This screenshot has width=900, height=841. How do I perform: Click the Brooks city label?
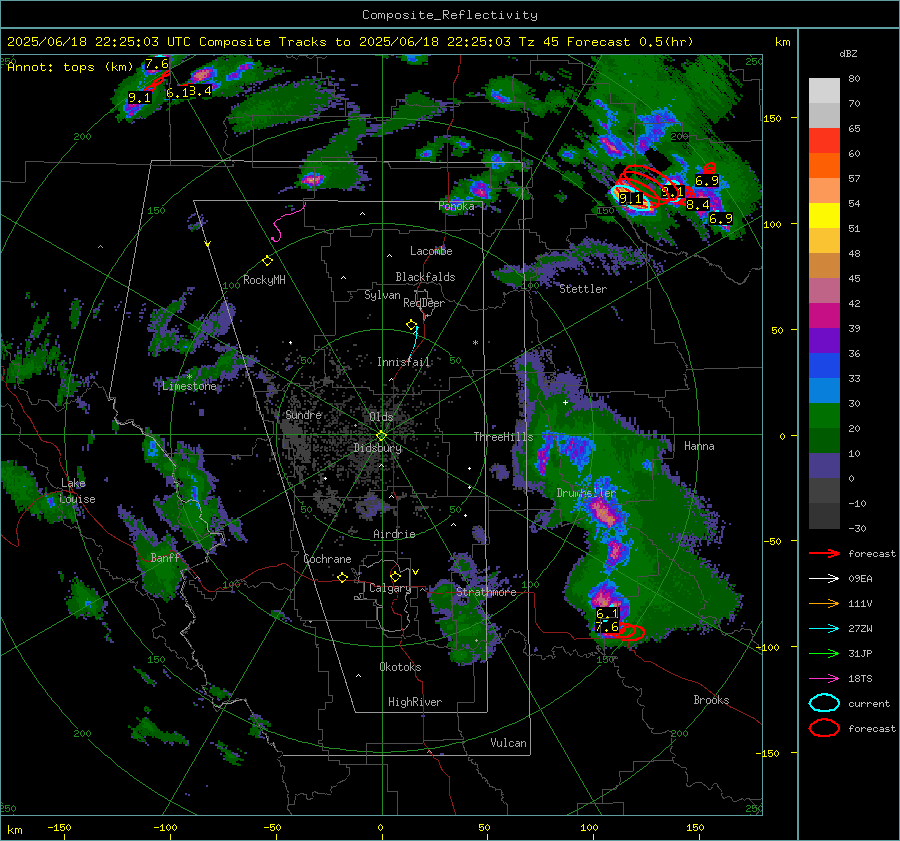click(711, 700)
